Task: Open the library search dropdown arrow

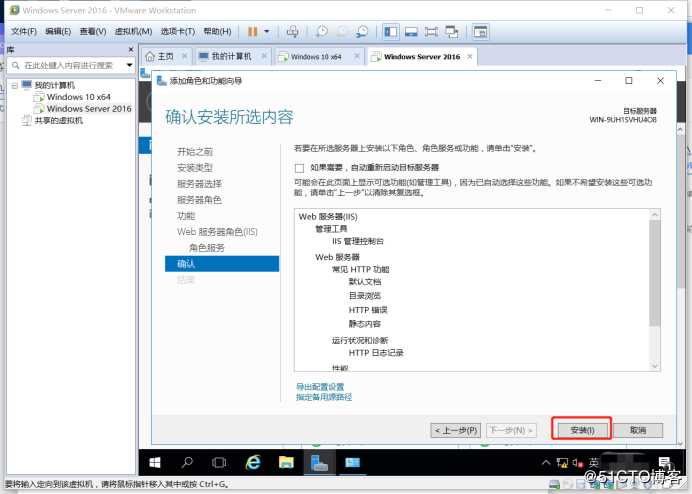Action: (x=129, y=65)
